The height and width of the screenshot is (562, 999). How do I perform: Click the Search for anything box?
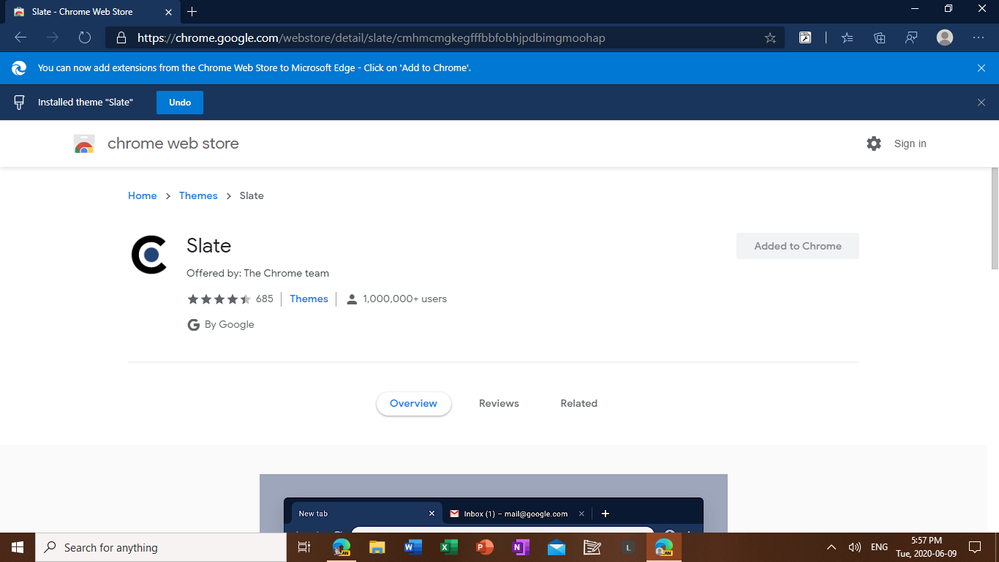click(x=161, y=547)
